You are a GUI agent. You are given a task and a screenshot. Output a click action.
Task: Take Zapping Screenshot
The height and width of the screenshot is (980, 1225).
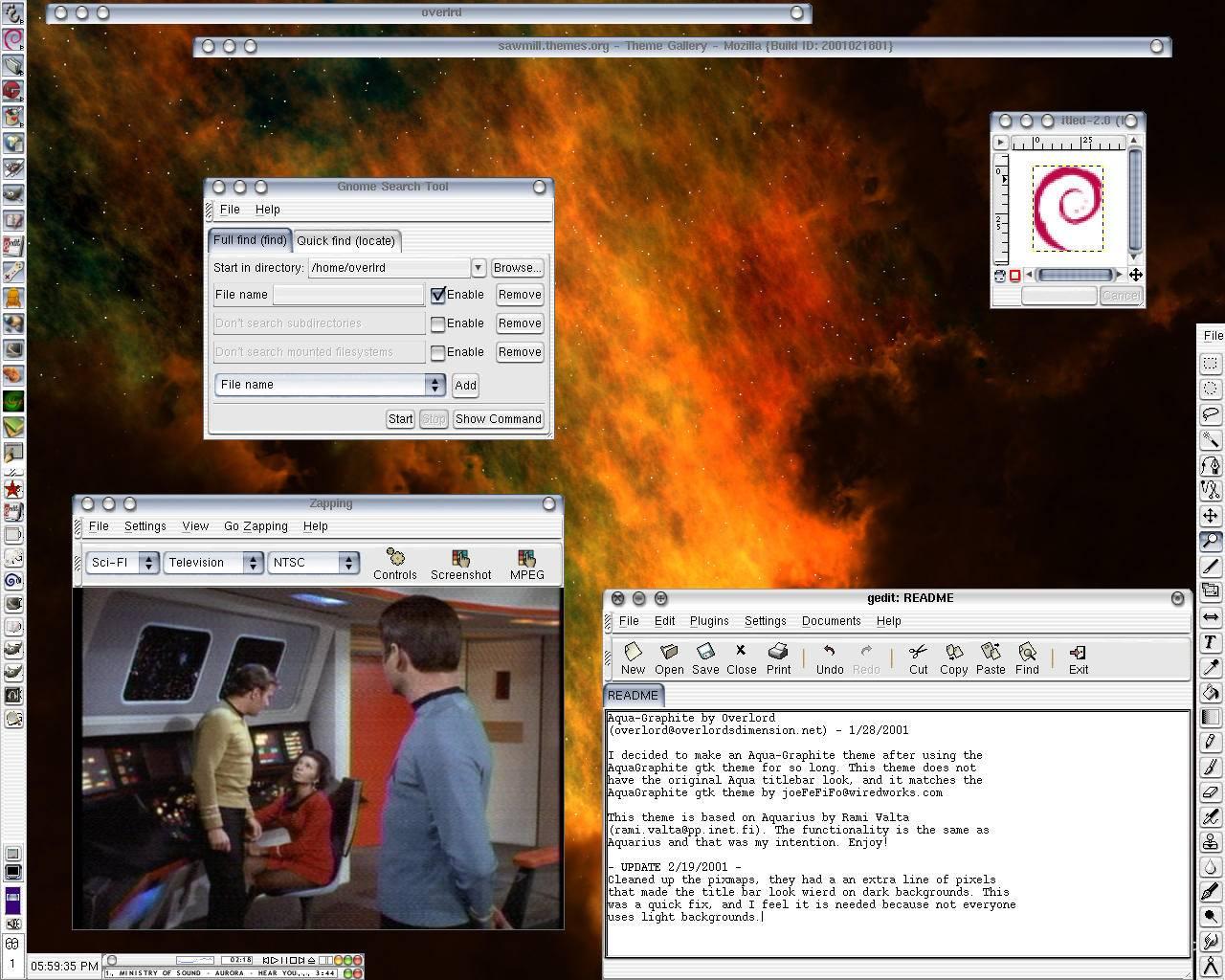[460, 564]
